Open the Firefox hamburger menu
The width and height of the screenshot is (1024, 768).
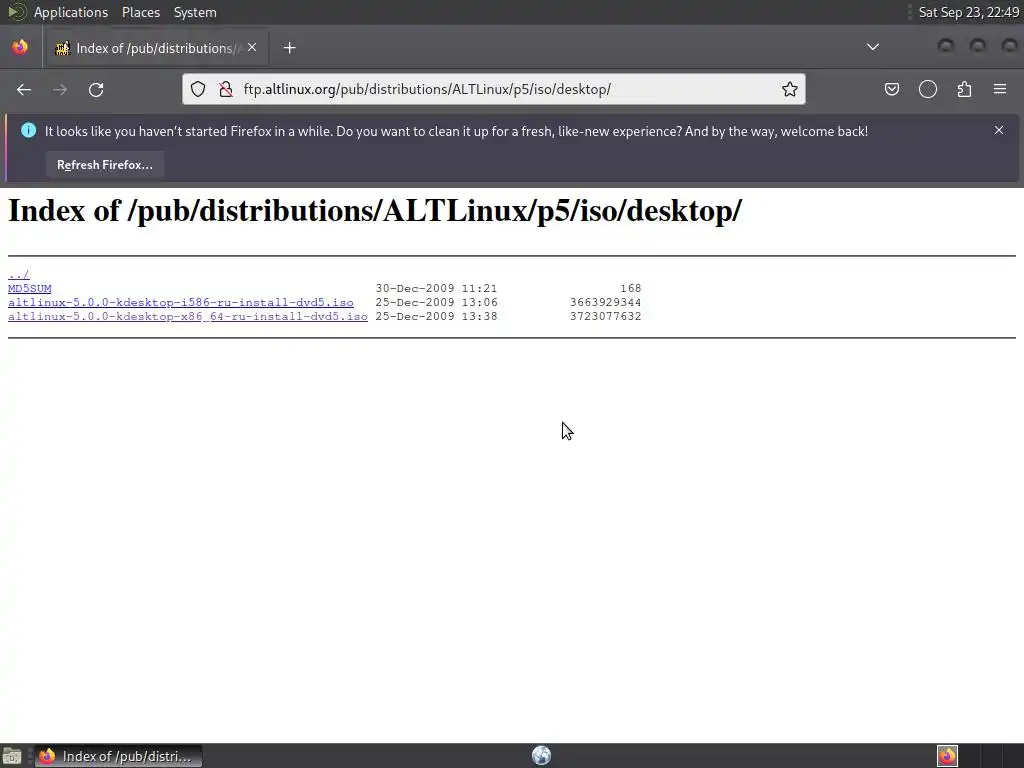[x=1000, y=89]
